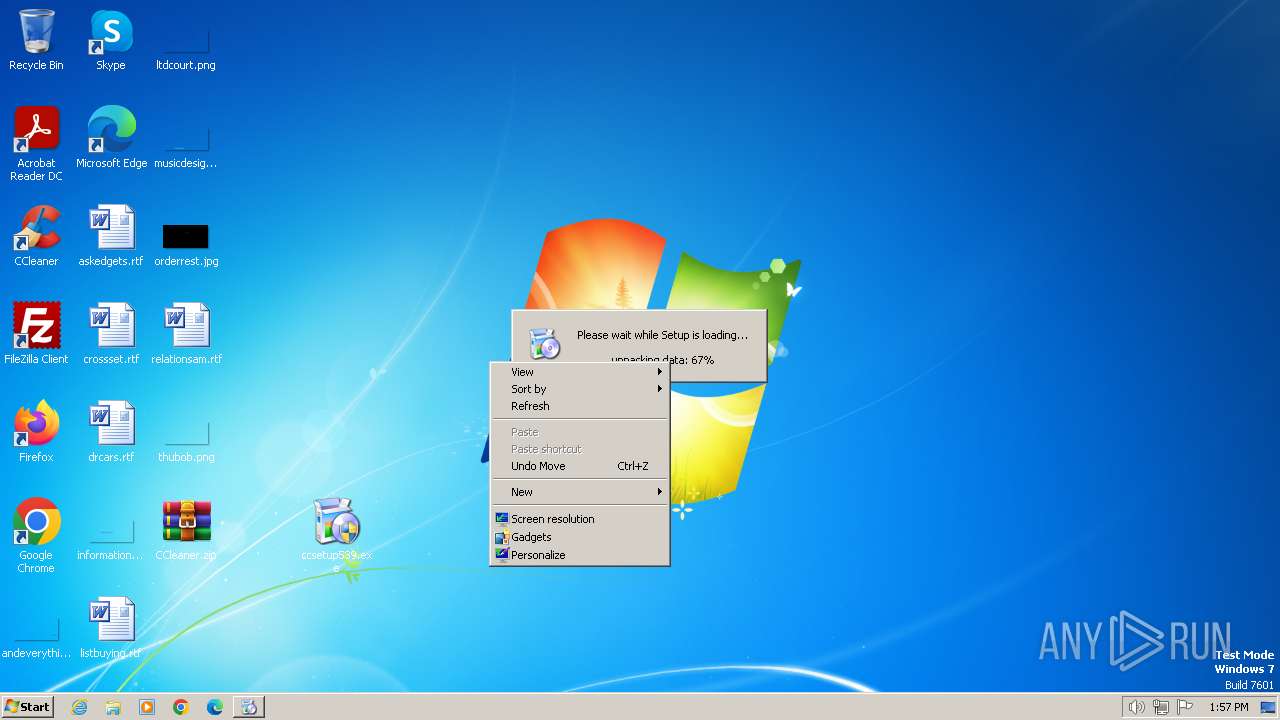Click Show desktop button at taskbar end
This screenshot has height=720, width=1280.
[x=1269, y=707]
